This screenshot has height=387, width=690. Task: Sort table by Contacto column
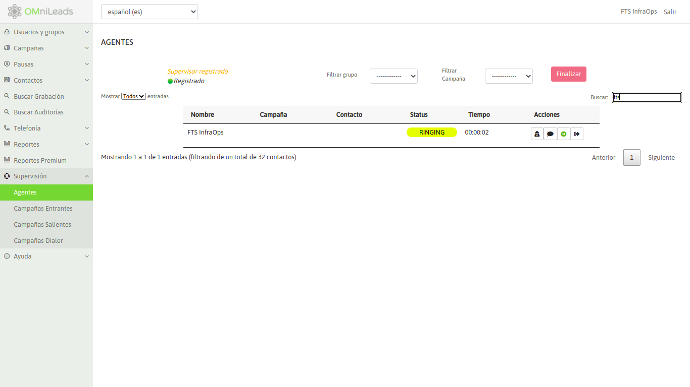(x=349, y=114)
